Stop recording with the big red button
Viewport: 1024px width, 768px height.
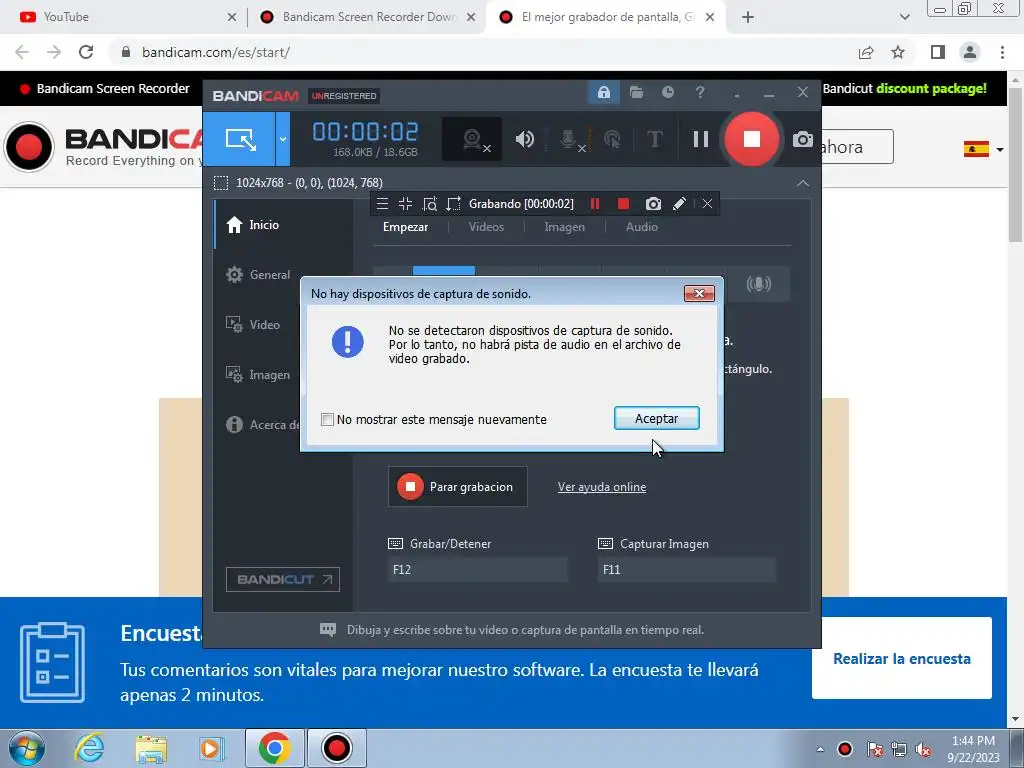752,139
